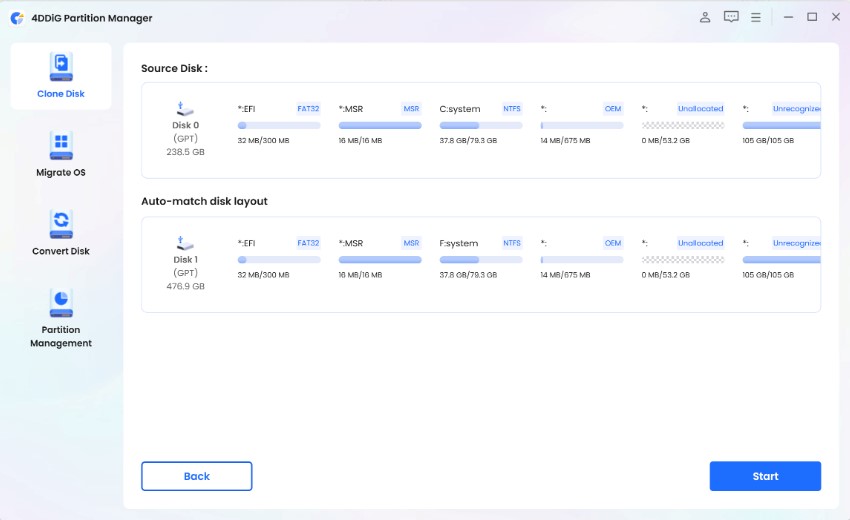Image resolution: width=850 pixels, height=520 pixels.
Task: Click the 238.5 GB source disk size
Action: pos(185,152)
